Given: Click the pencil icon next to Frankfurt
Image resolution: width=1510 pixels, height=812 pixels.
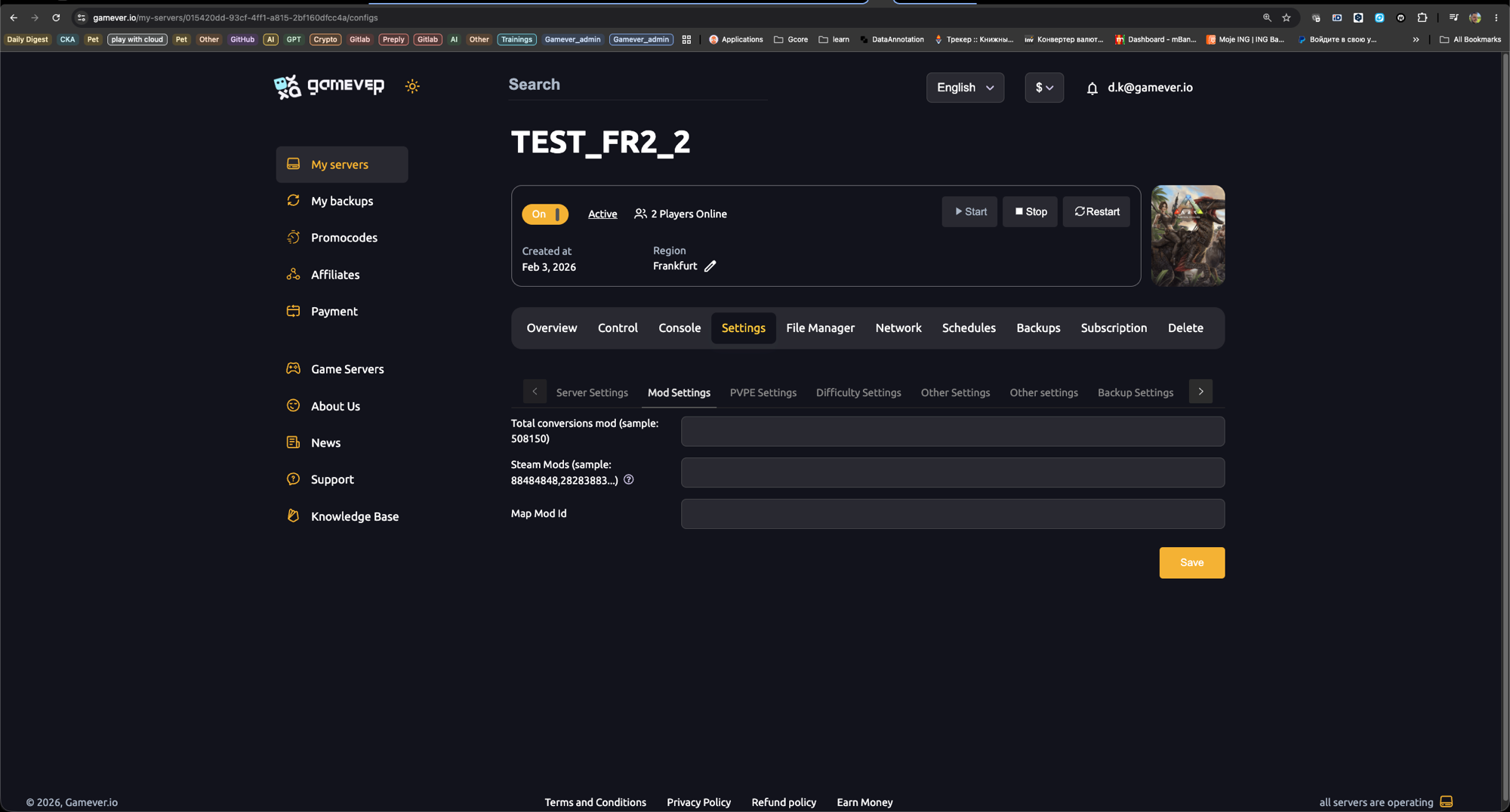Looking at the screenshot, I should pos(710,266).
